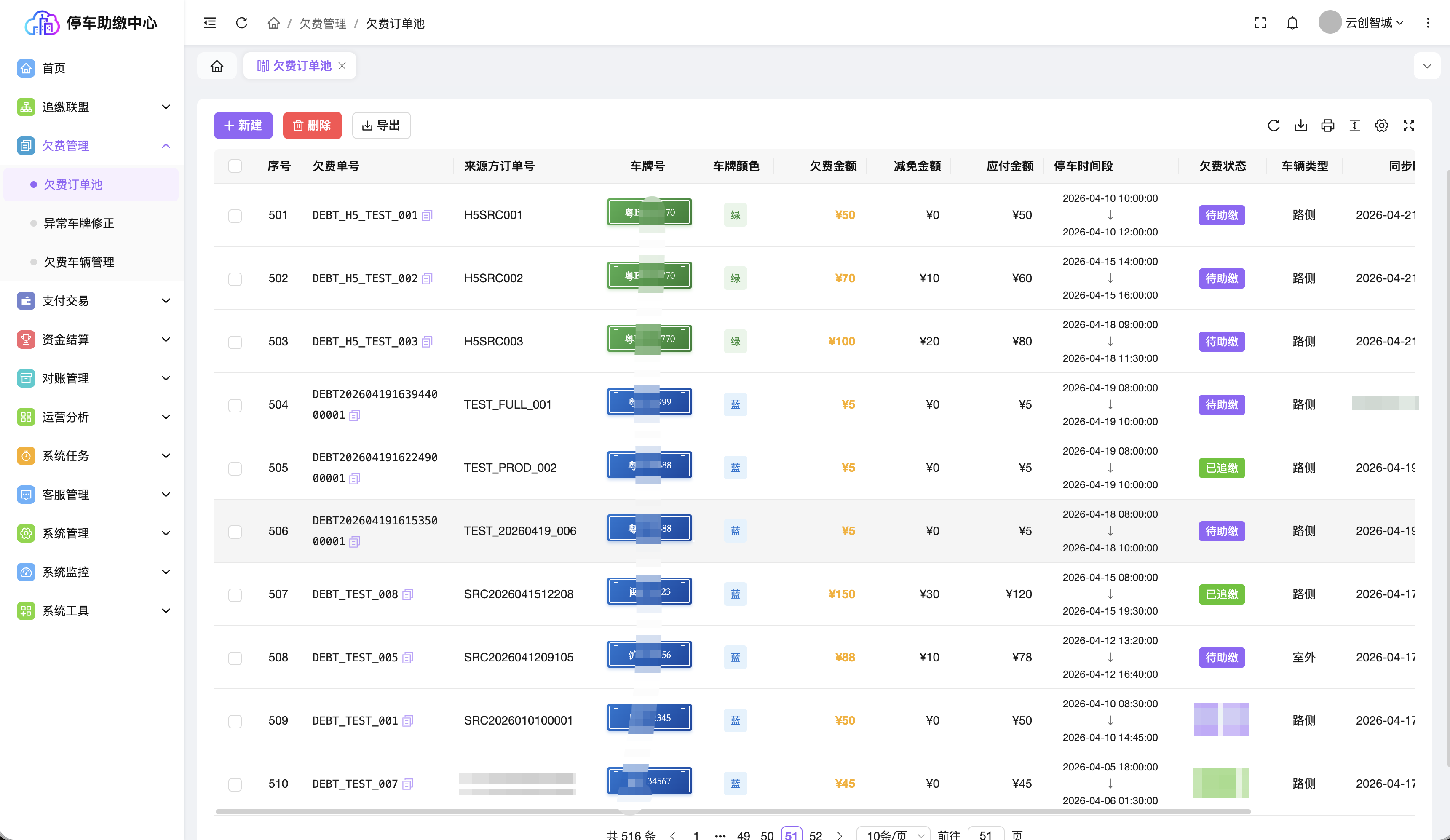Click the 新建 button
Viewport: 1450px width, 840px height.
point(243,126)
